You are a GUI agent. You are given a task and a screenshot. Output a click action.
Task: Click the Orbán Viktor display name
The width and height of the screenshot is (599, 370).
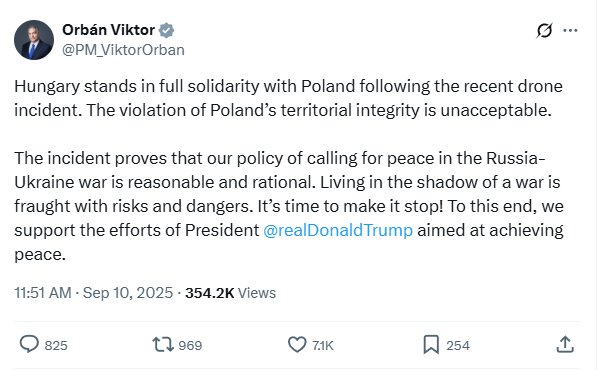[x=108, y=30]
